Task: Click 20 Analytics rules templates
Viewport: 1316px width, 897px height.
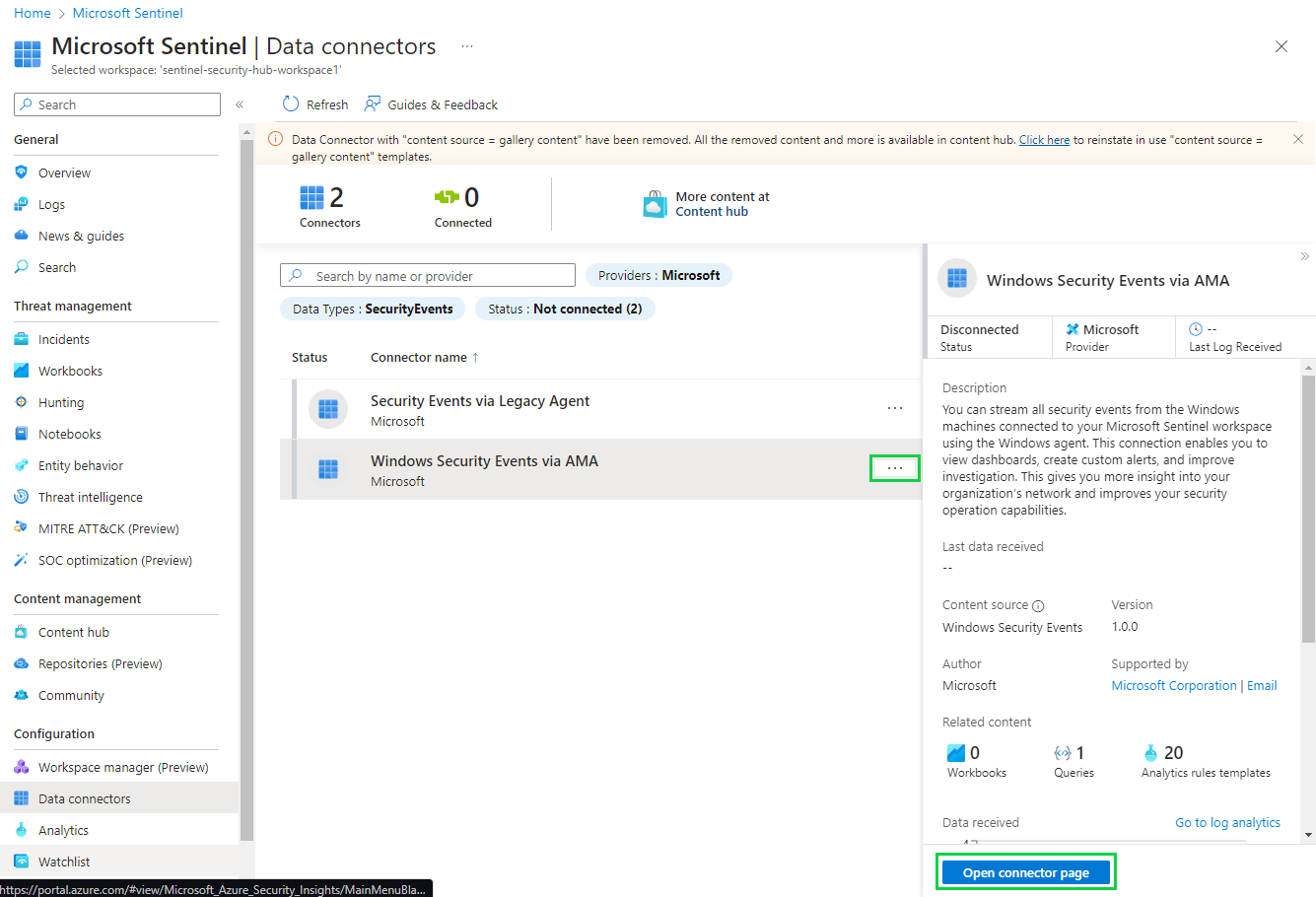Action: click(1206, 761)
